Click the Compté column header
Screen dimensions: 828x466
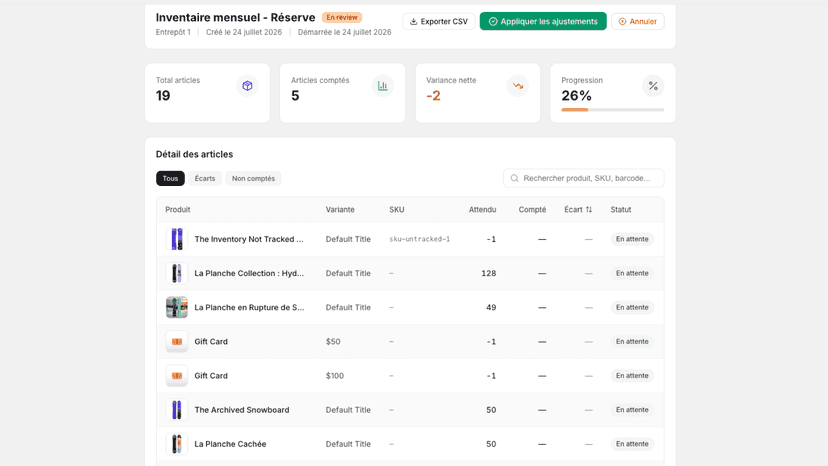[532, 210]
